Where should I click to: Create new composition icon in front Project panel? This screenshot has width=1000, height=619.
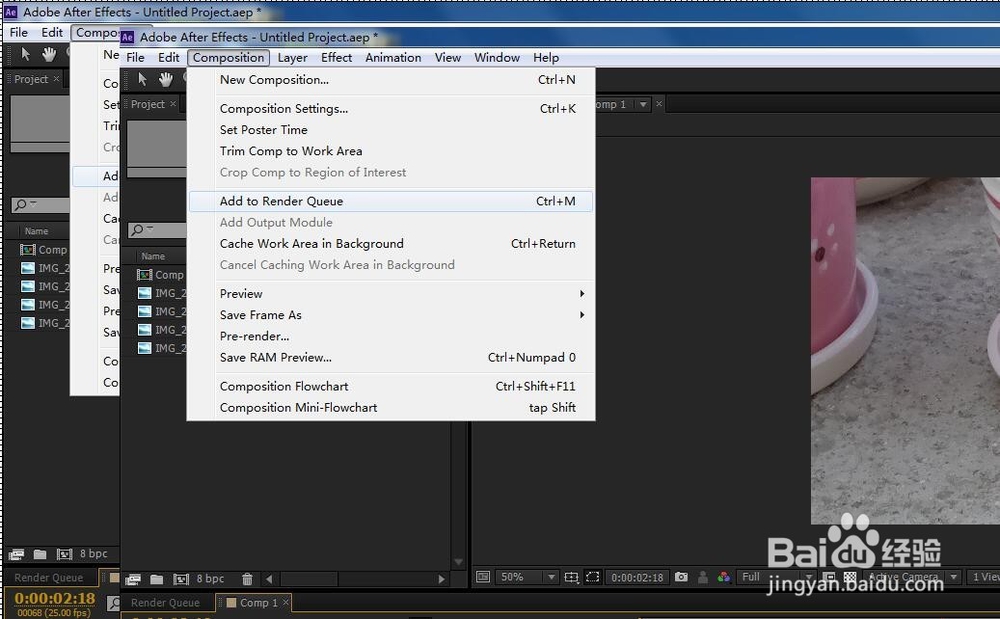click(x=181, y=579)
